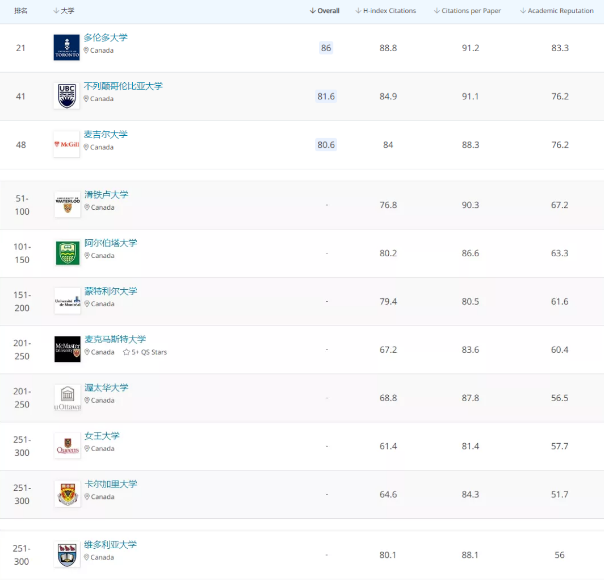
Task: Click the University of Toronto logo
Action: click(67, 48)
